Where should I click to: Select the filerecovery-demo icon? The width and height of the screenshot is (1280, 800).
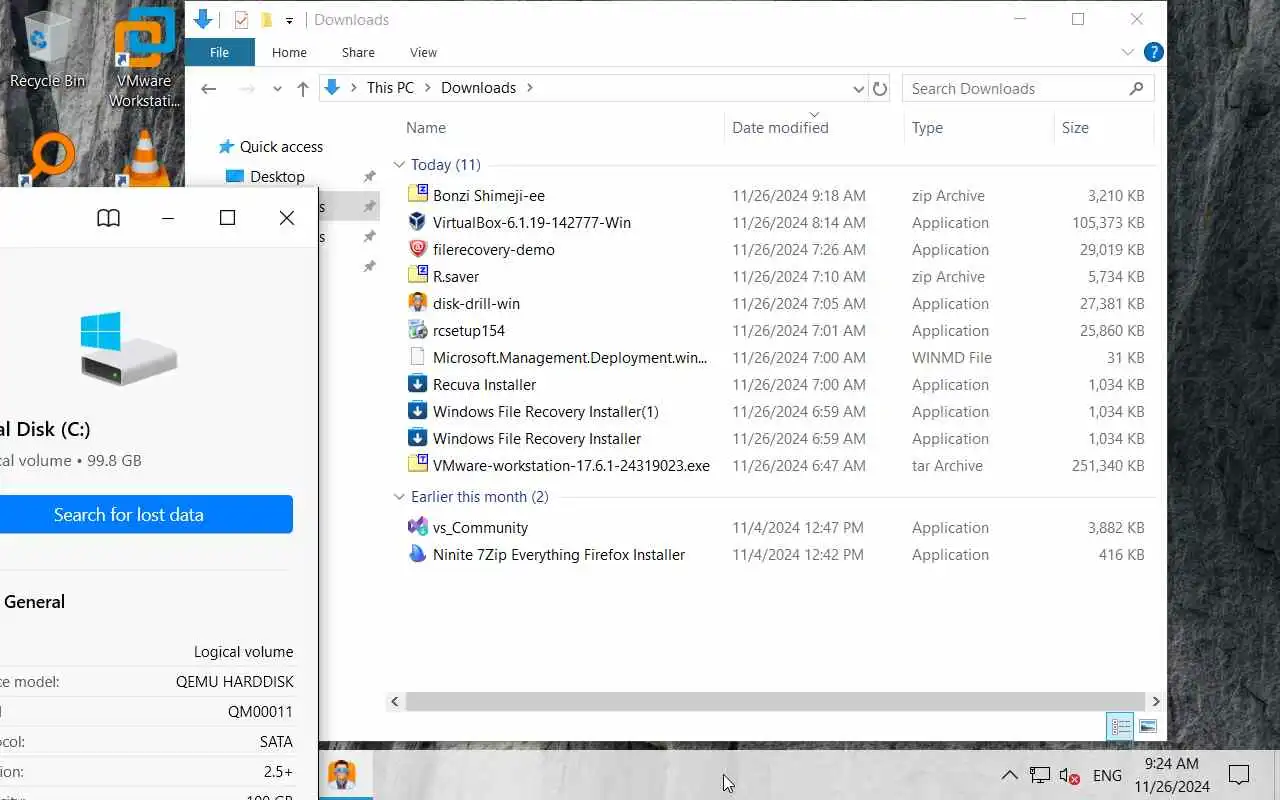point(418,249)
